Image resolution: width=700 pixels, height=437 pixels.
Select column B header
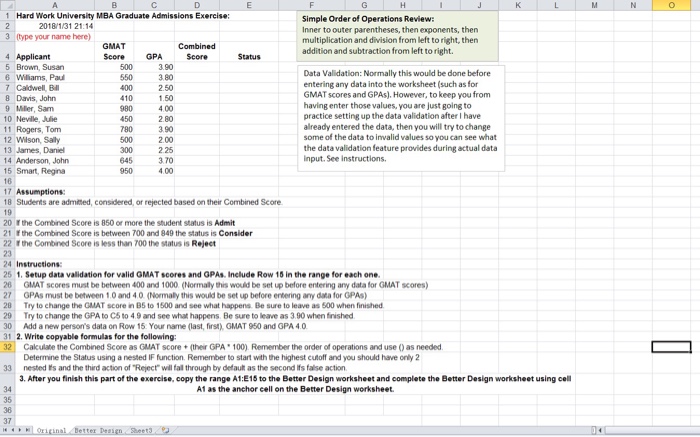pos(114,5)
